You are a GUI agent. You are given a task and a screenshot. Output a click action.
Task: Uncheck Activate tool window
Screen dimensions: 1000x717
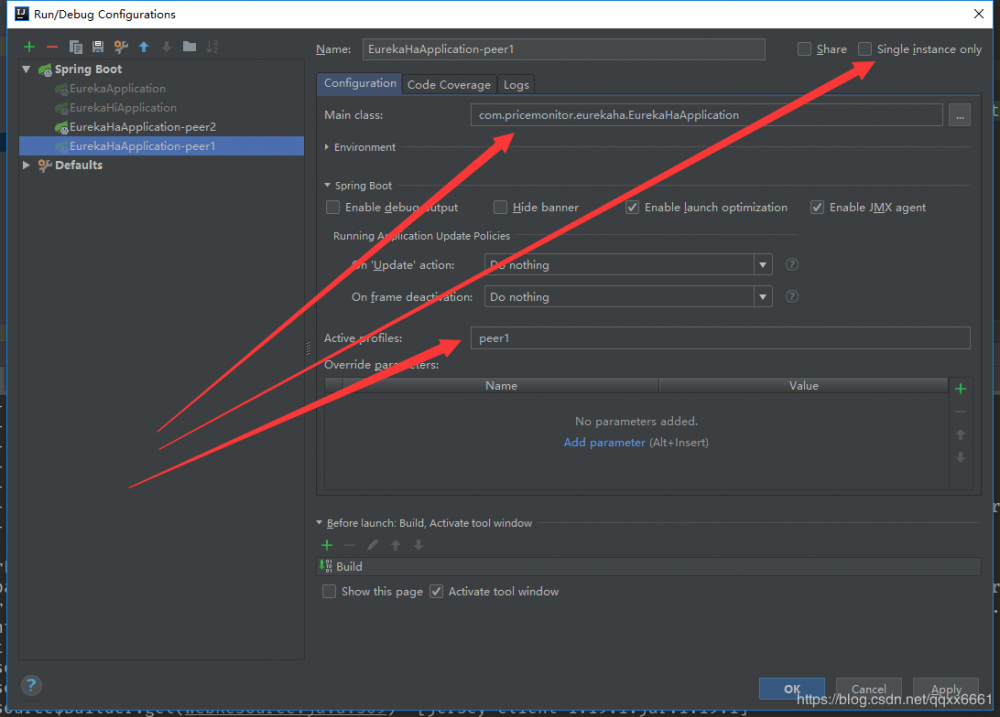click(x=436, y=591)
